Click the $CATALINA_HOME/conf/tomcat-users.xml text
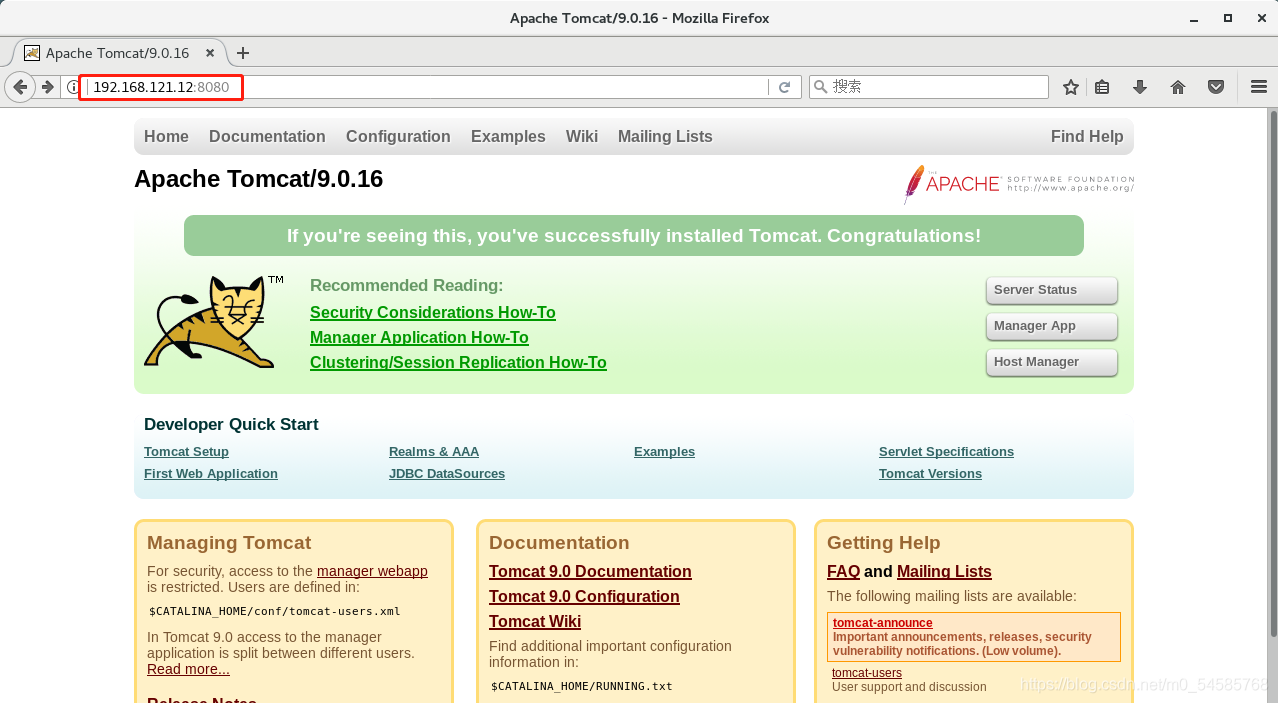1278x703 pixels. coord(275,611)
